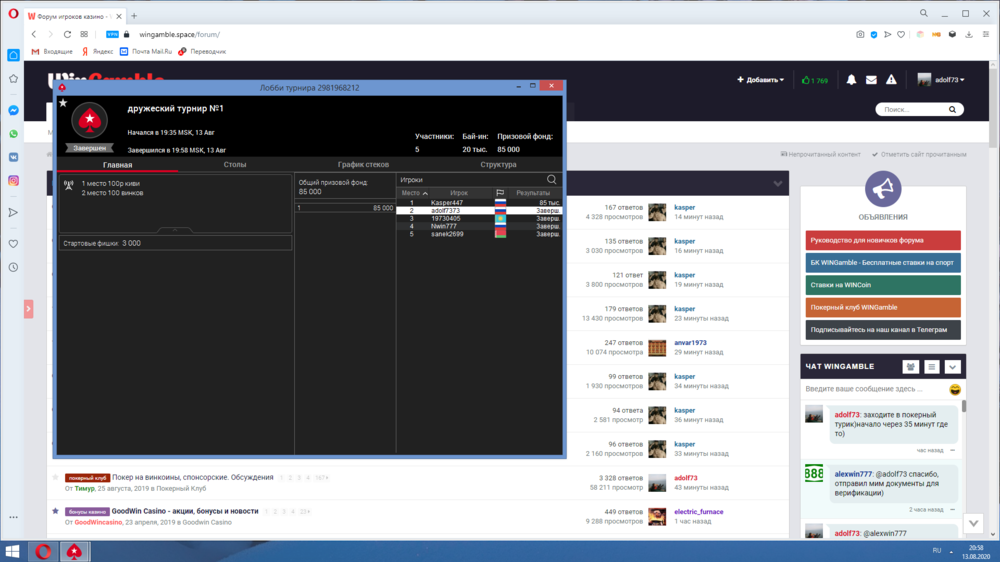Expand the adolf73 account dropdown
This screenshot has height=562, width=1000.
pyautogui.click(x=940, y=80)
